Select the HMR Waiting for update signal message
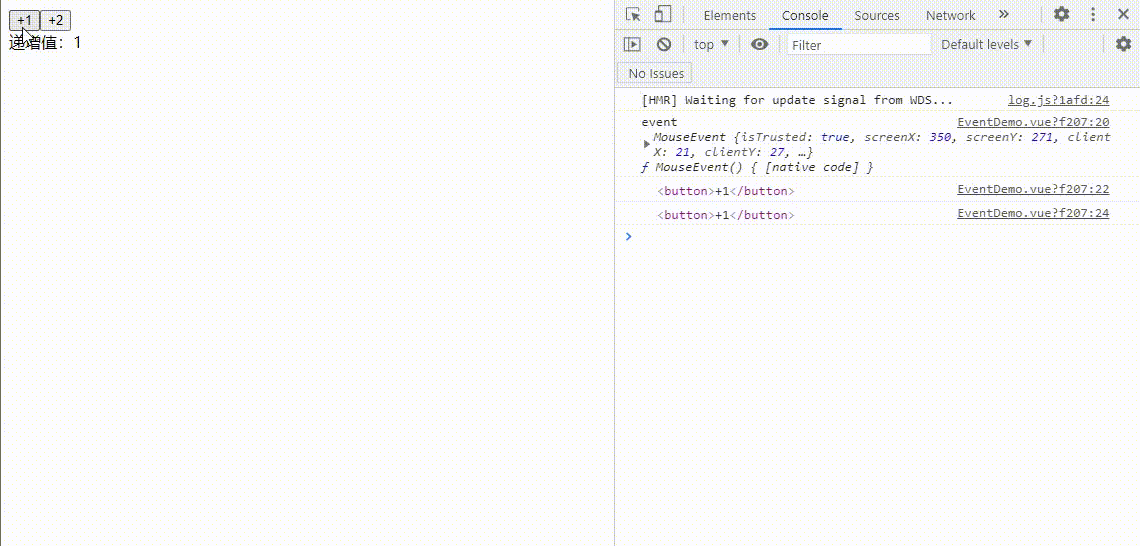Image resolution: width=1140 pixels, height=546 pixels. (797, 100)
